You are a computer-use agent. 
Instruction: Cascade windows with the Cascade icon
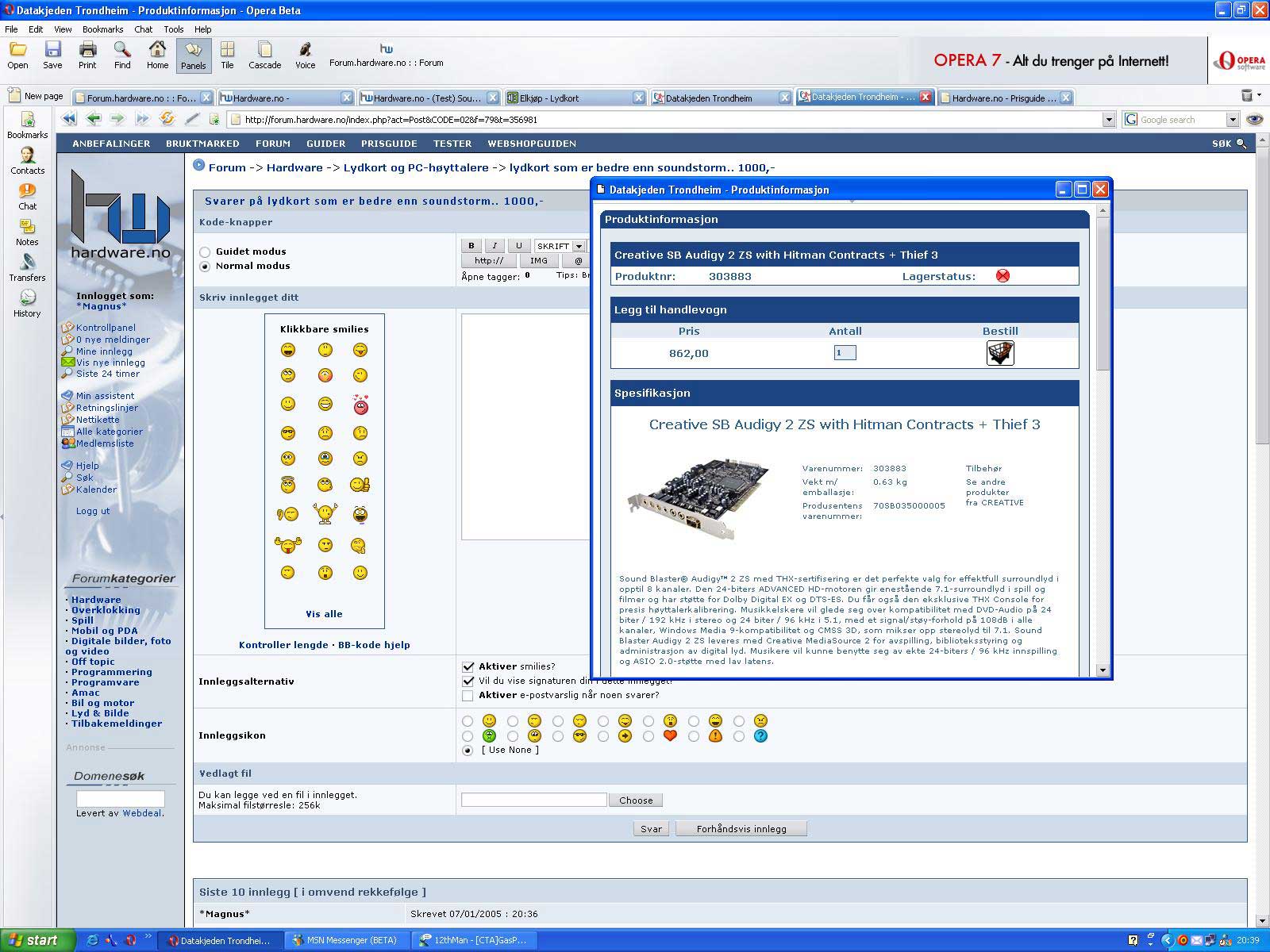click(x=264, y=56)
